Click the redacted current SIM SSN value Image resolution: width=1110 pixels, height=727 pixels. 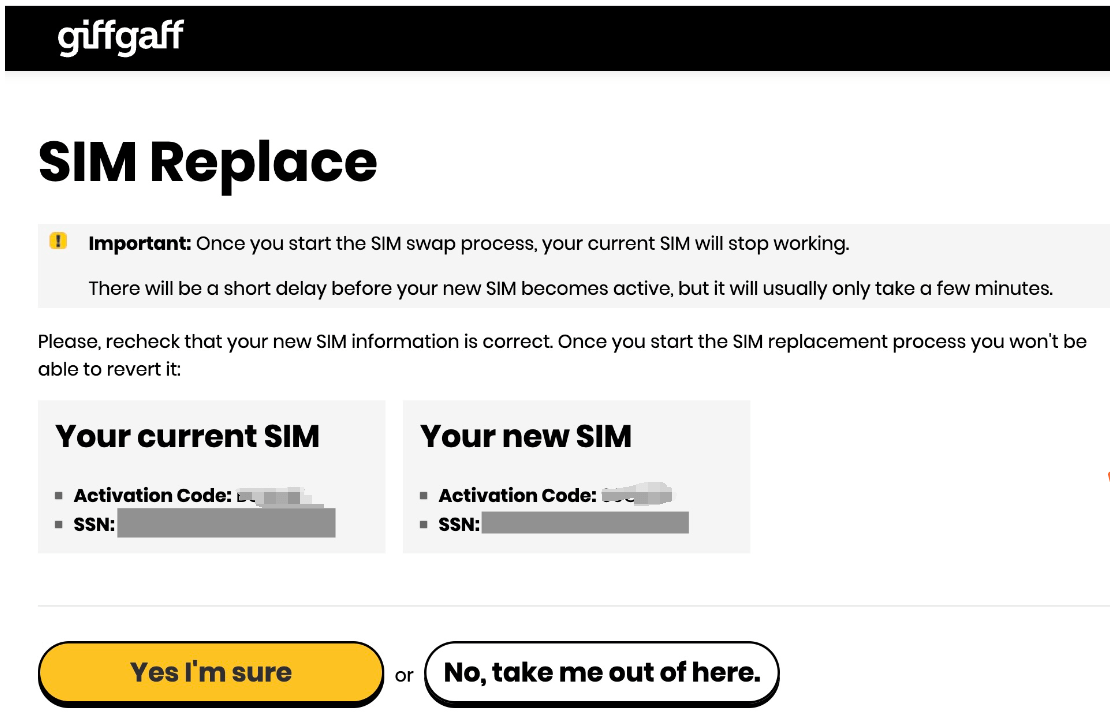point(226,523)
